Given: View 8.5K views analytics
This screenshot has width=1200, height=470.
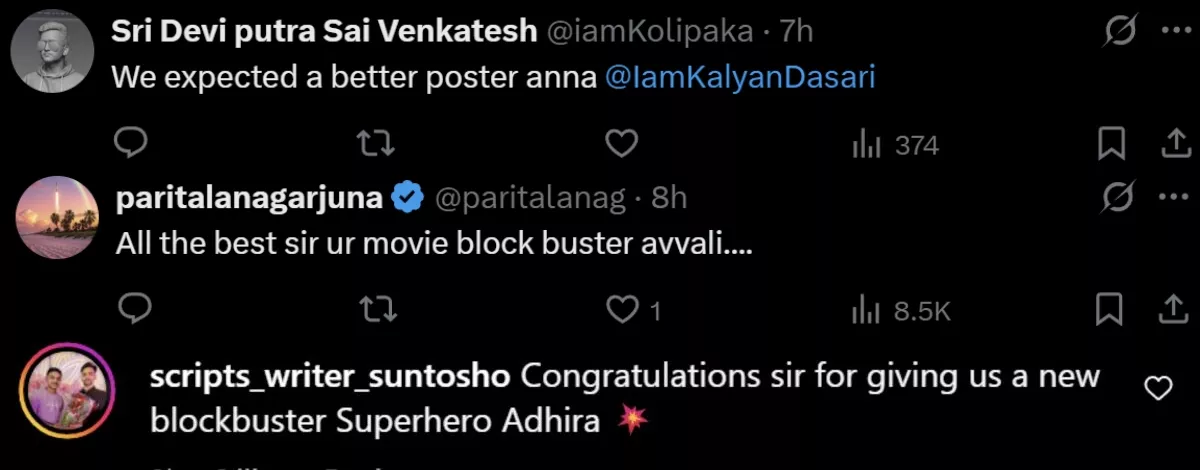Looking at the screenshot, I should pyautogui.click(x=900, y=312).
